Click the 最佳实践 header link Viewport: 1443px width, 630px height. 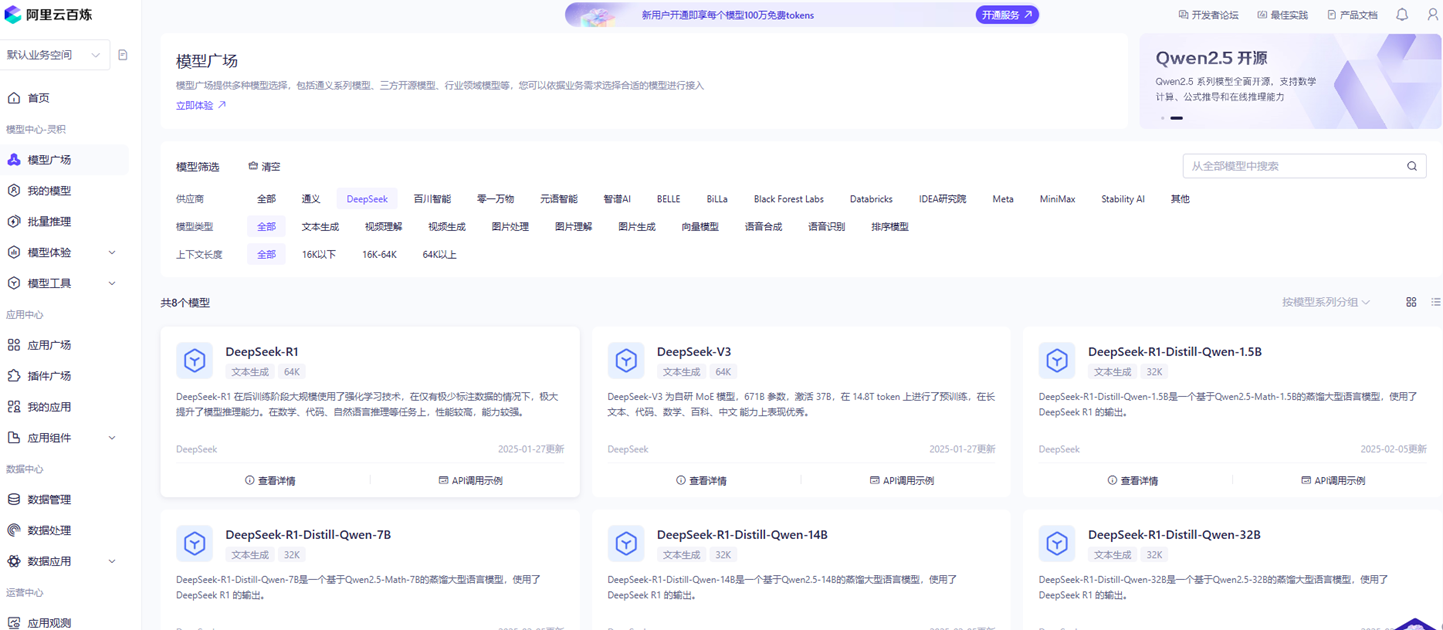click(x=1282, y=15)
